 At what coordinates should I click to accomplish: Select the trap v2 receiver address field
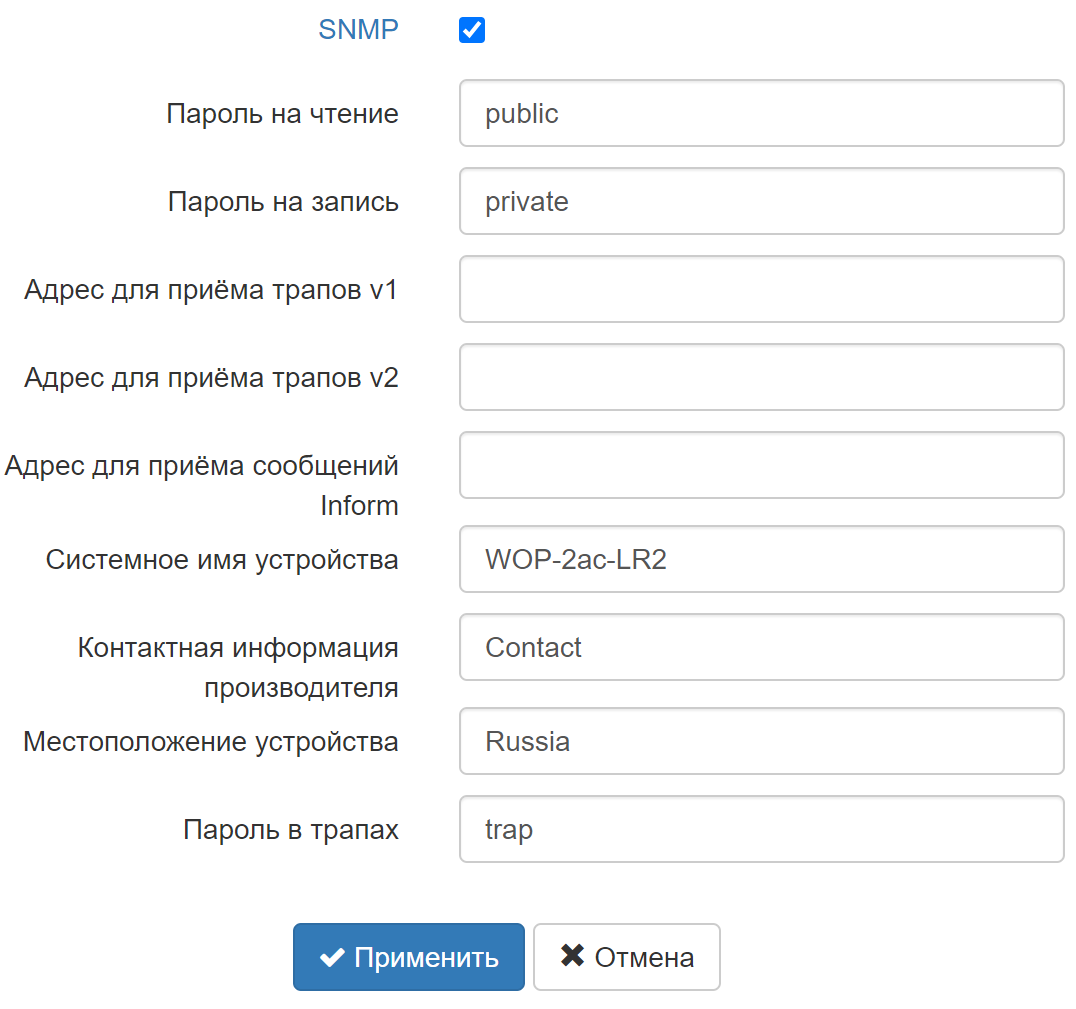761,377
